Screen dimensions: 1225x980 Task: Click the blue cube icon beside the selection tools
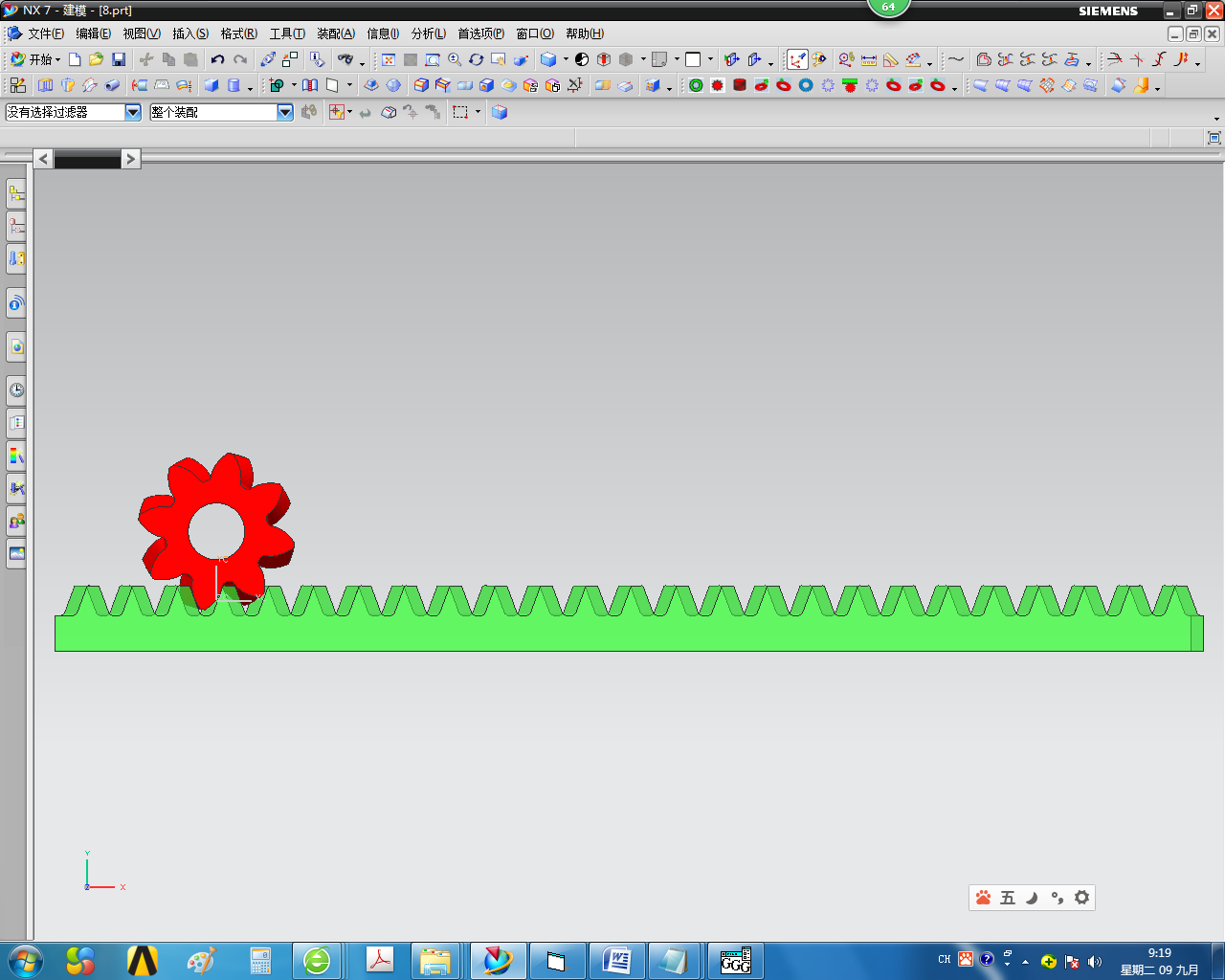500,112
